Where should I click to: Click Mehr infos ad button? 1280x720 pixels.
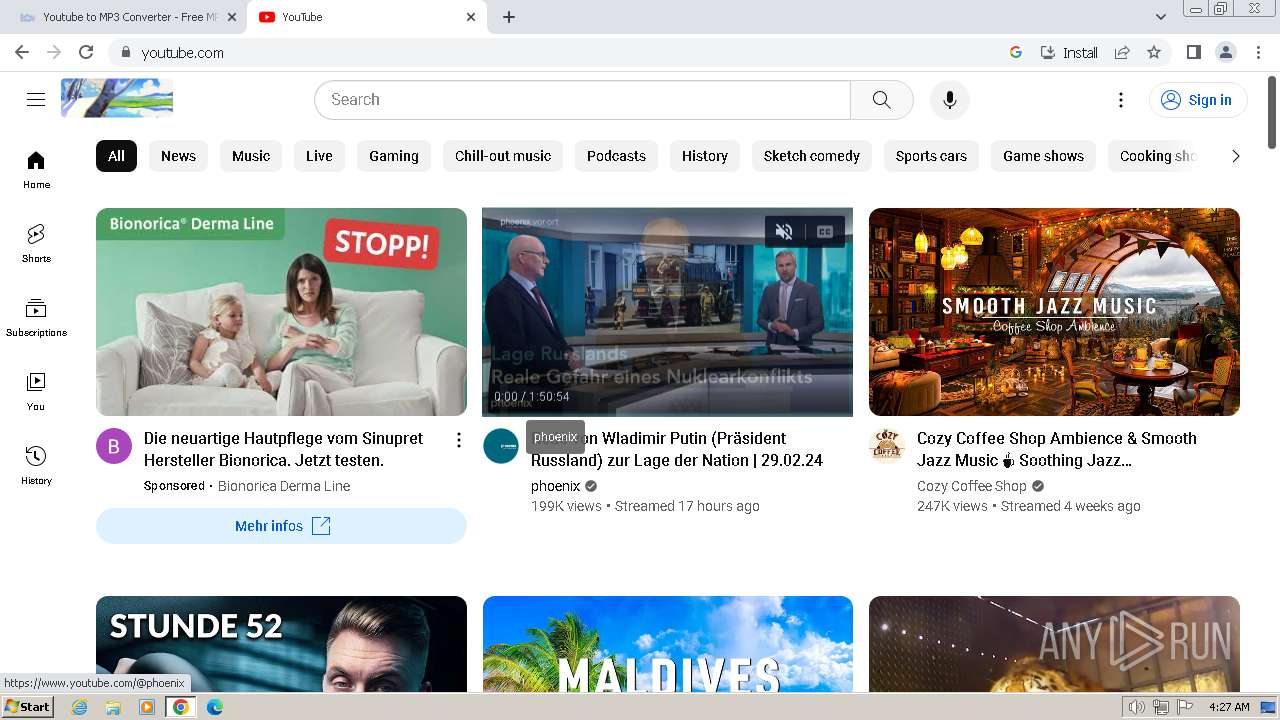[281, 526]
